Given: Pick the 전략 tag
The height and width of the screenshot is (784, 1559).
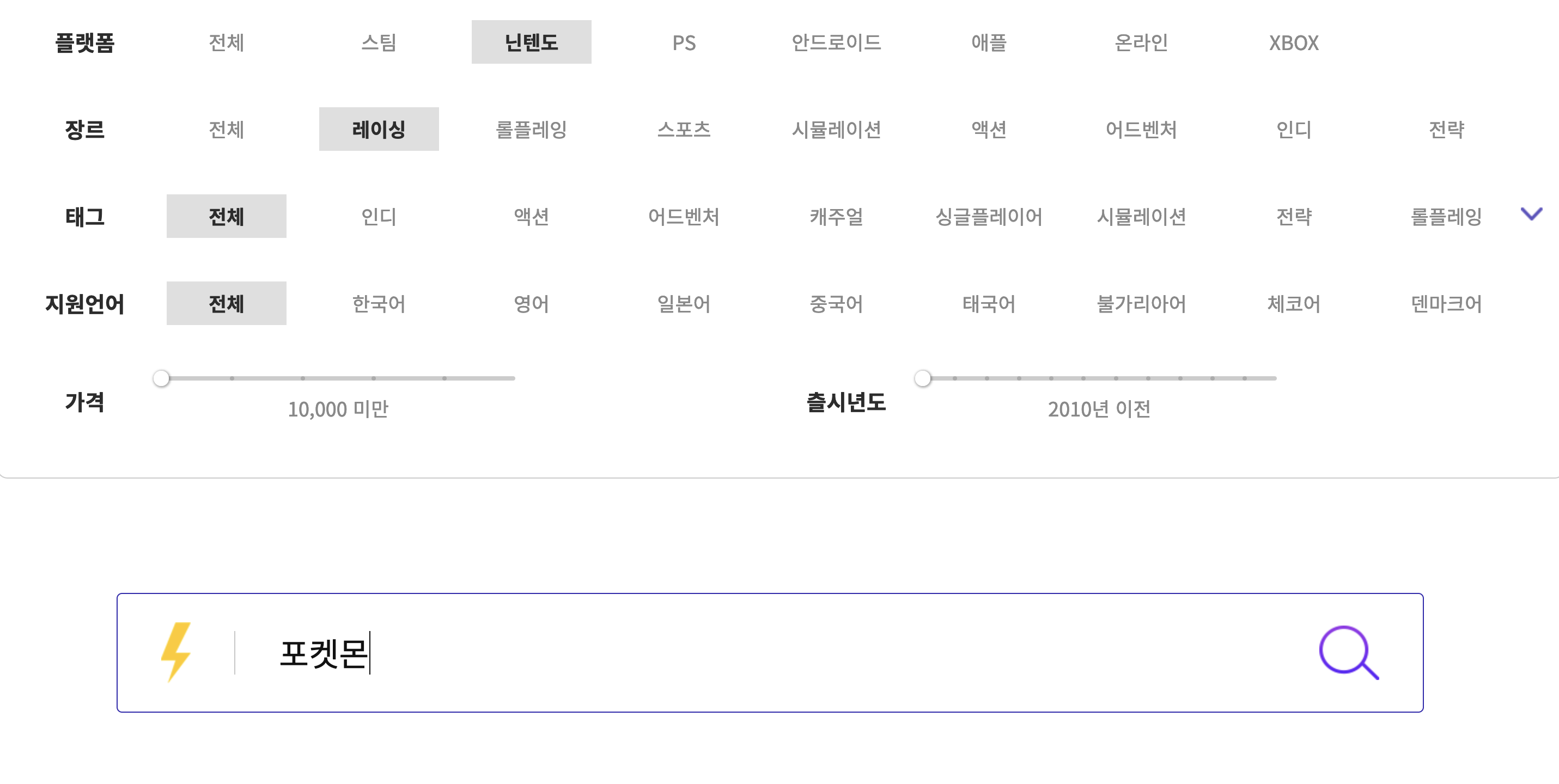Looking at the screenshot, I should tap(1294, 217).
